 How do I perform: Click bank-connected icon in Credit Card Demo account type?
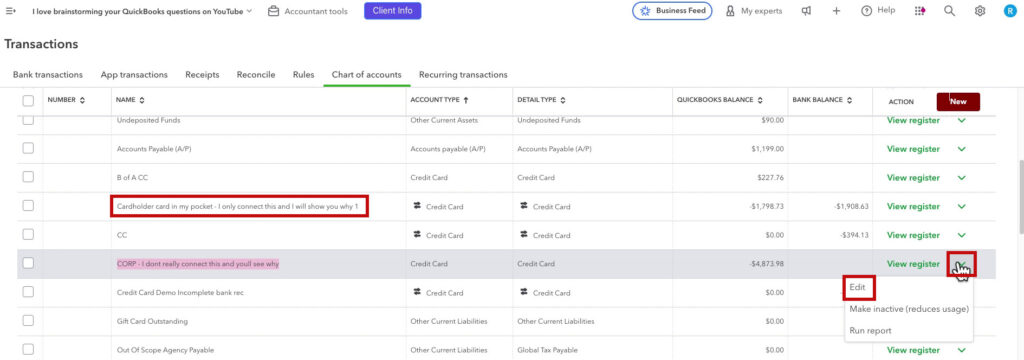(x=417, y=292)
